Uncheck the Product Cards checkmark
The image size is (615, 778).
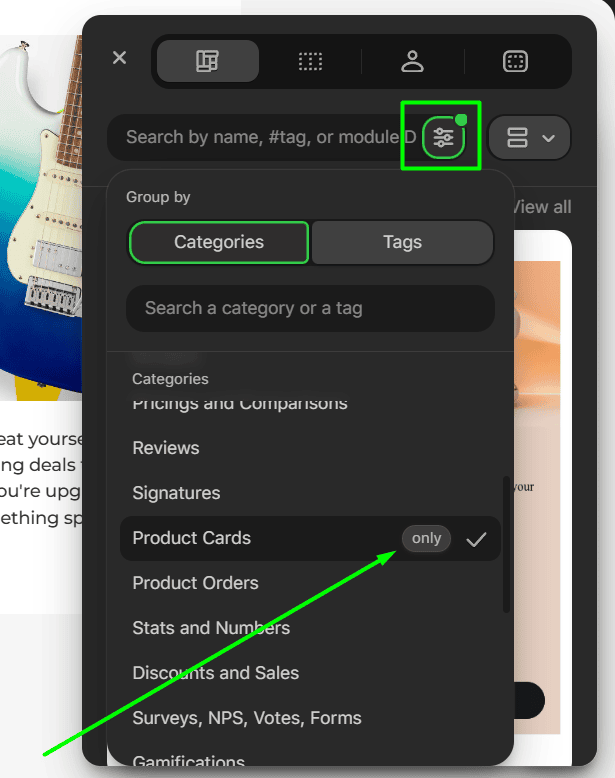[x=477, y=539]
